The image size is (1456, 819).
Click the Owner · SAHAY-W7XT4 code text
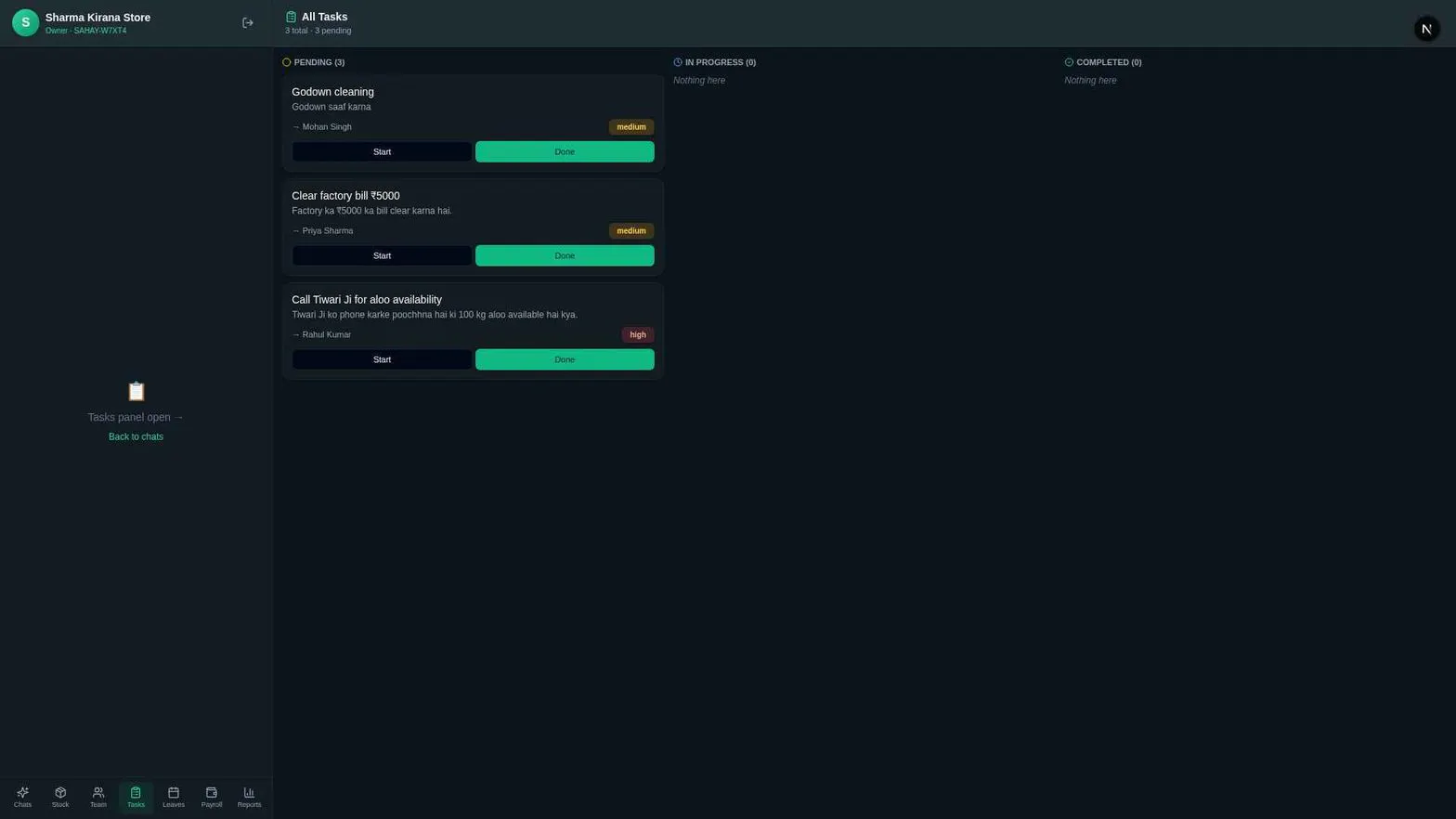click(x=85, y=31)
